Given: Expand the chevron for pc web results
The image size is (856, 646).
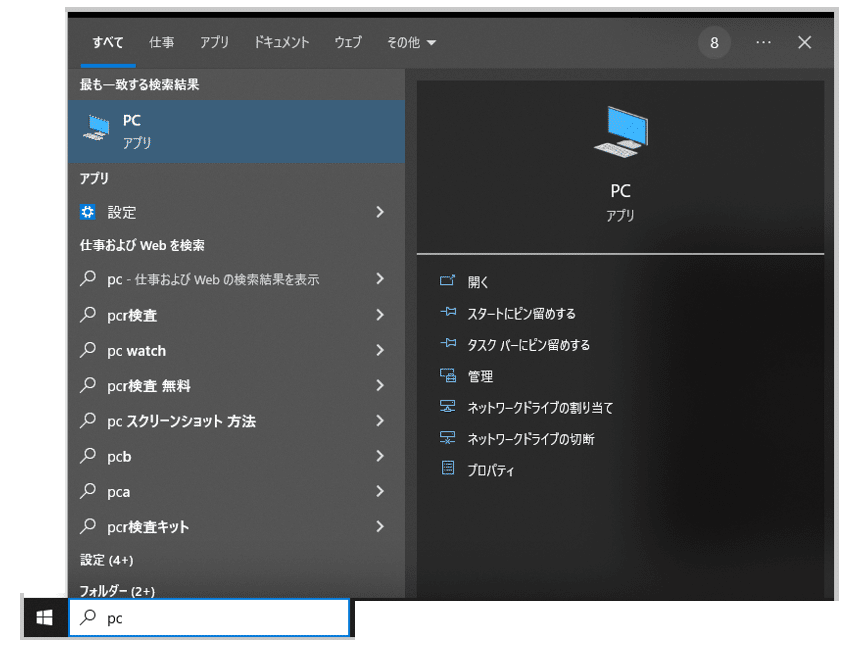Looking at the screenshot, I should (x=381, y=279).
